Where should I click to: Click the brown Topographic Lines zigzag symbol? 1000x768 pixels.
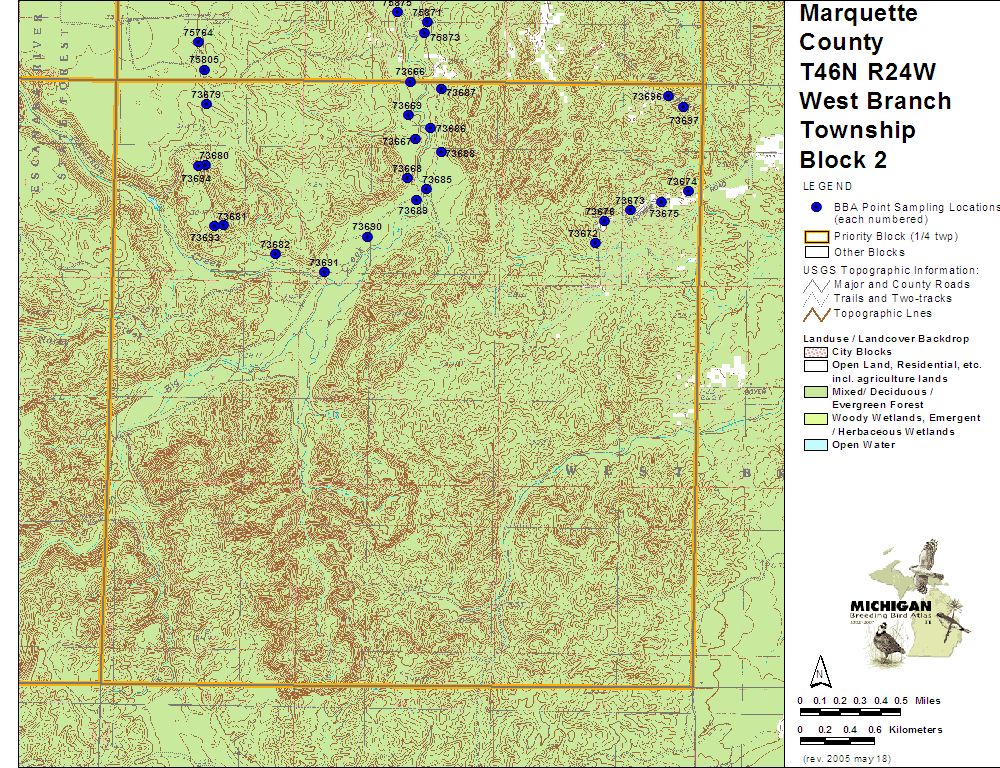tap(816, 313)
